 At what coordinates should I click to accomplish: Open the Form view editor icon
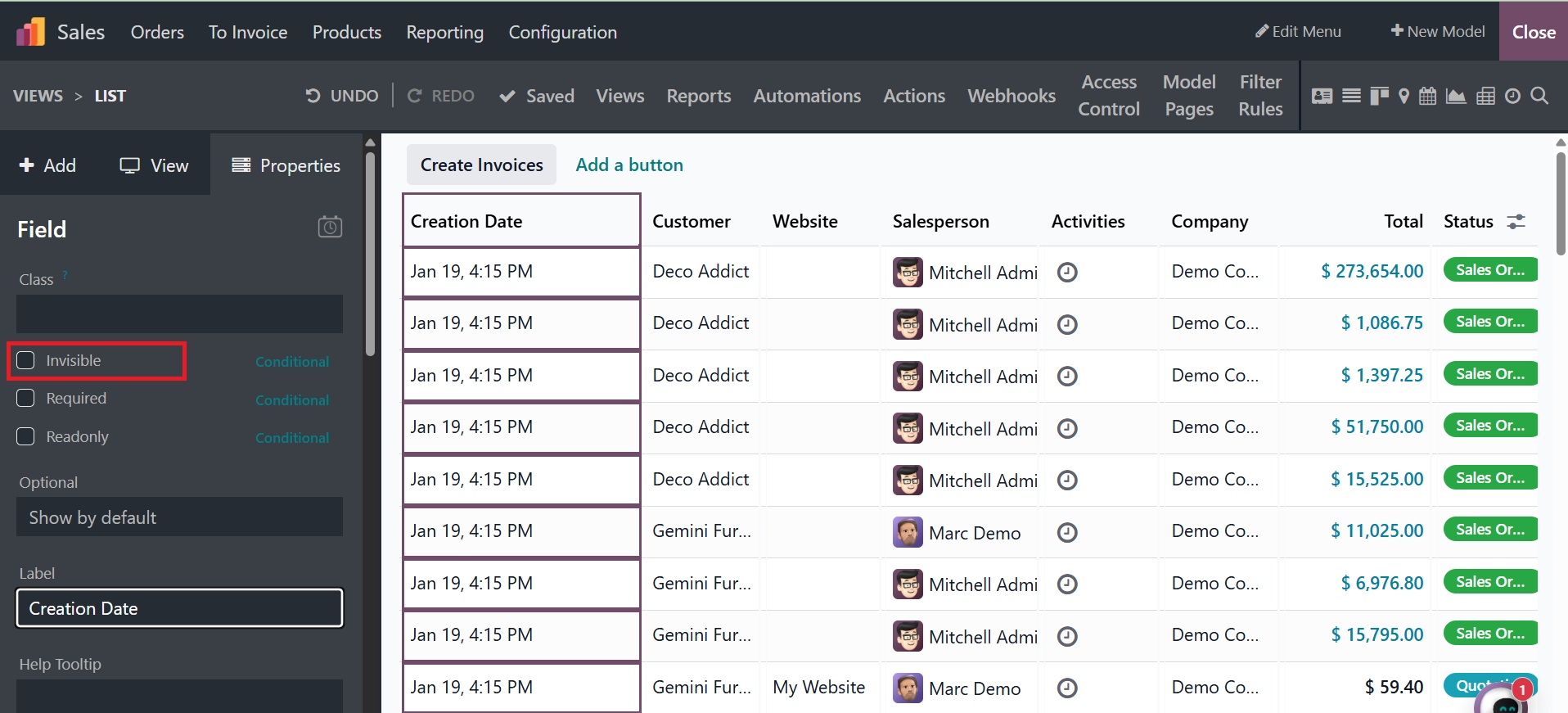pyautogui.click(x=1322, y=96)
